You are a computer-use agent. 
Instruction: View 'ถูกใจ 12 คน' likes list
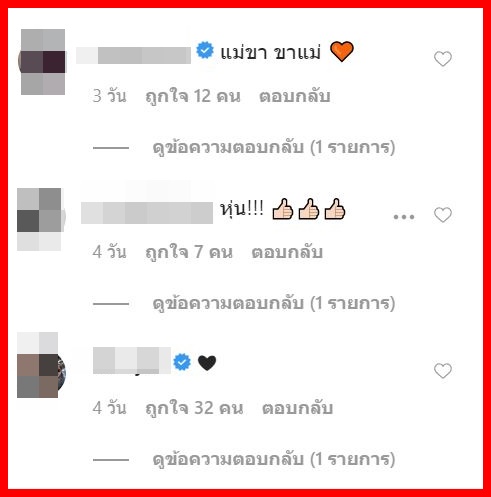click(x=193, y=96)
